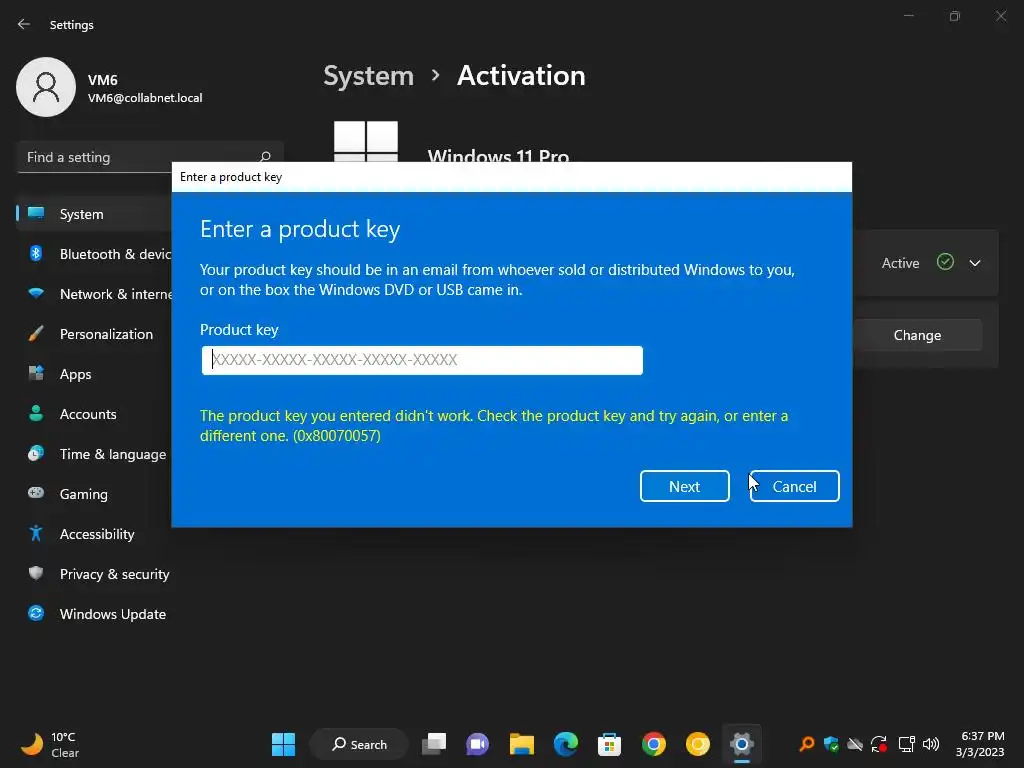The image size is (1024, 768).
Task: Open the VM6 user profile avatar
Action: click(46, 87)
